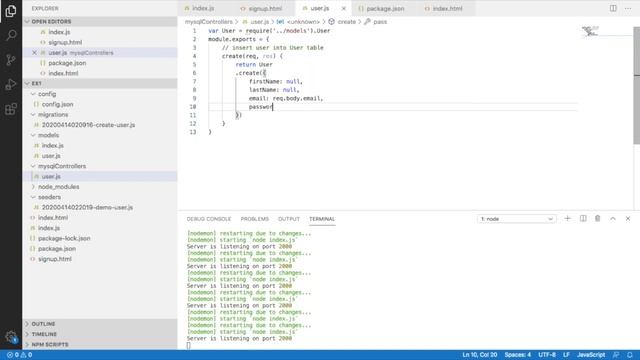
Task: Change language mode via JavaScript
Action: [x=591, y=355]
